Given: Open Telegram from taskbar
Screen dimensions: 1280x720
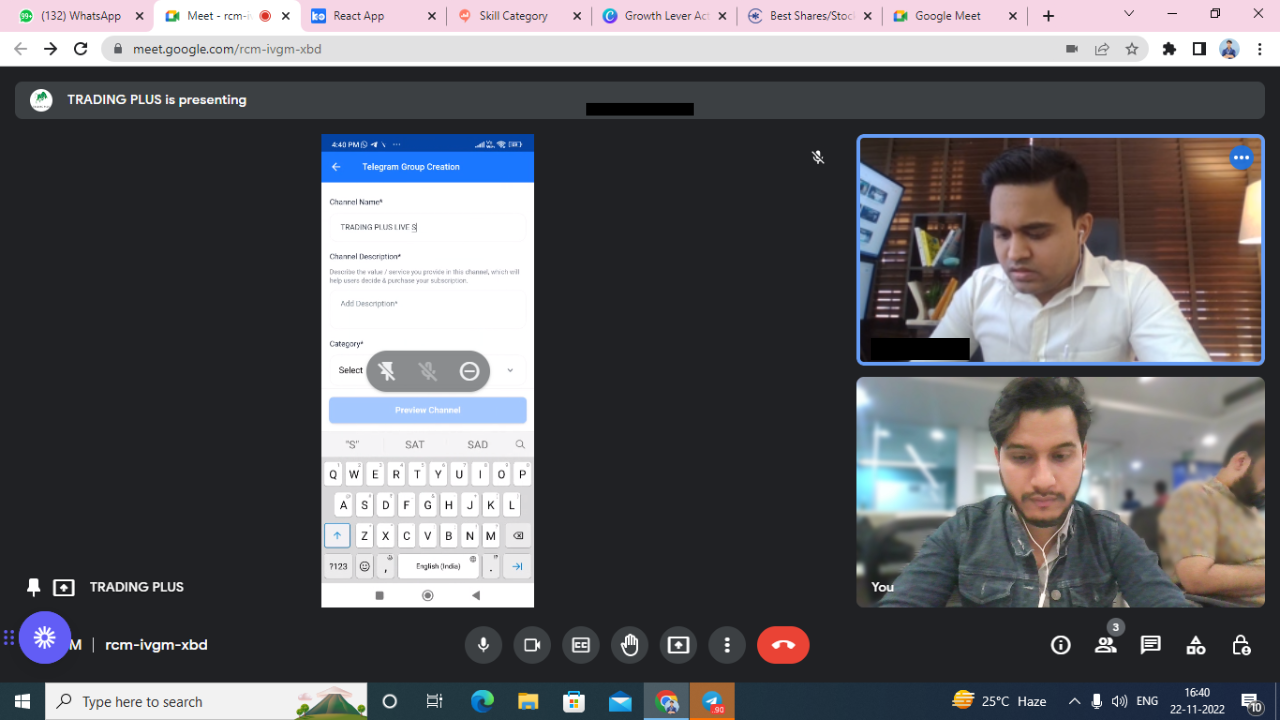Looking at the screenshot, I should (x=713, y=702).
